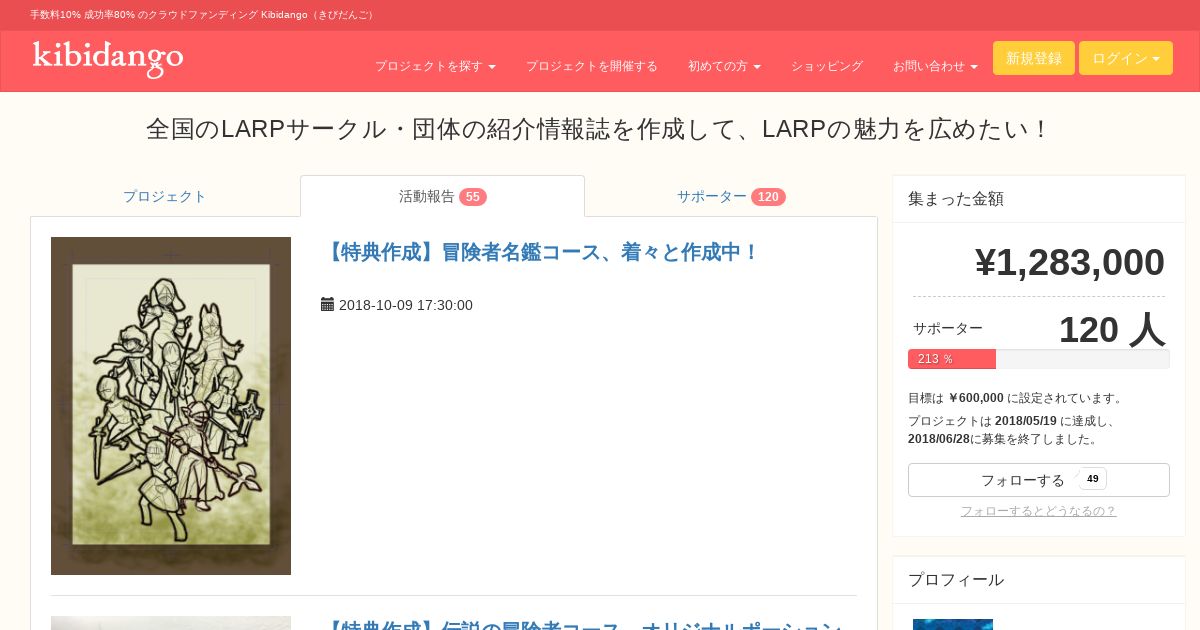Screen dimensions: 1200x630
Task: Open the 冒険者名鑑コース activity report link
Action: click(541, 252)
